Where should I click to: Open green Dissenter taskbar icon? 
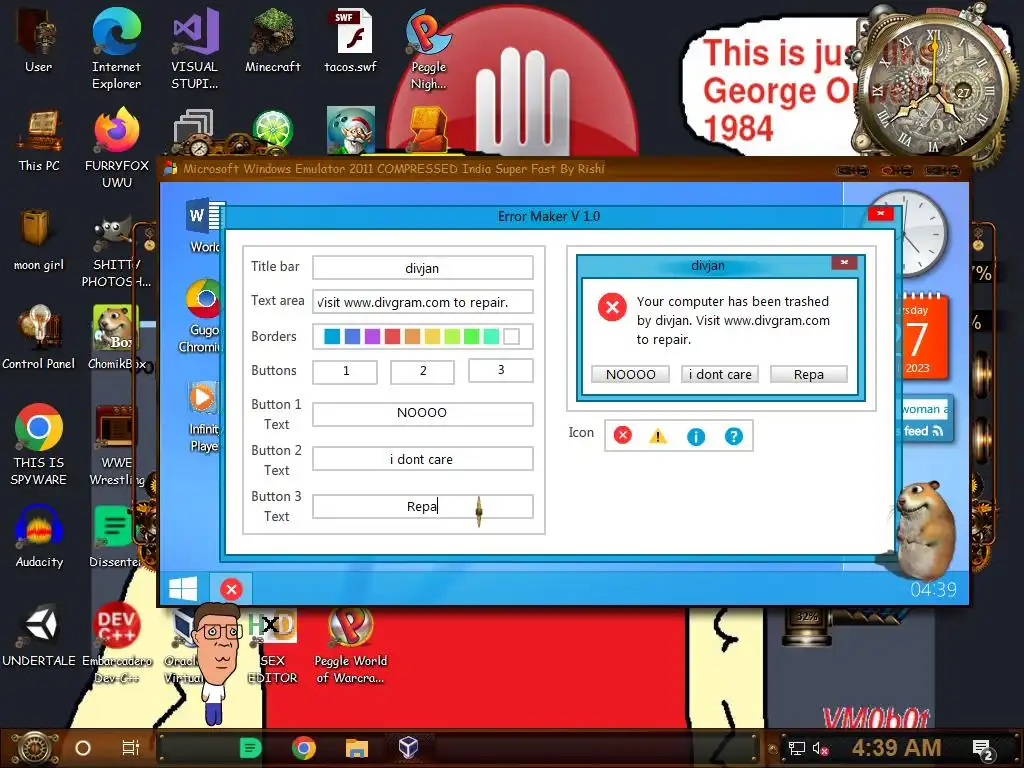tap(250, 748)
